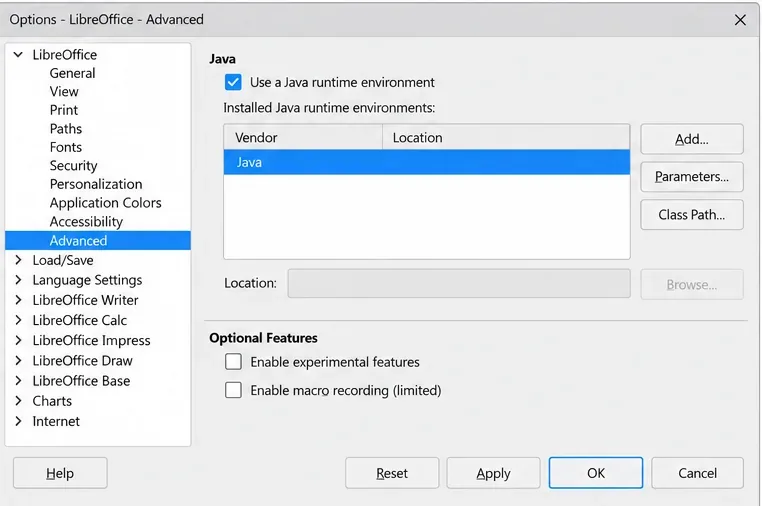Screen dimensions: 762x506
Task: Collapse the LibreOffice tree node
Action: coord(18,54)
